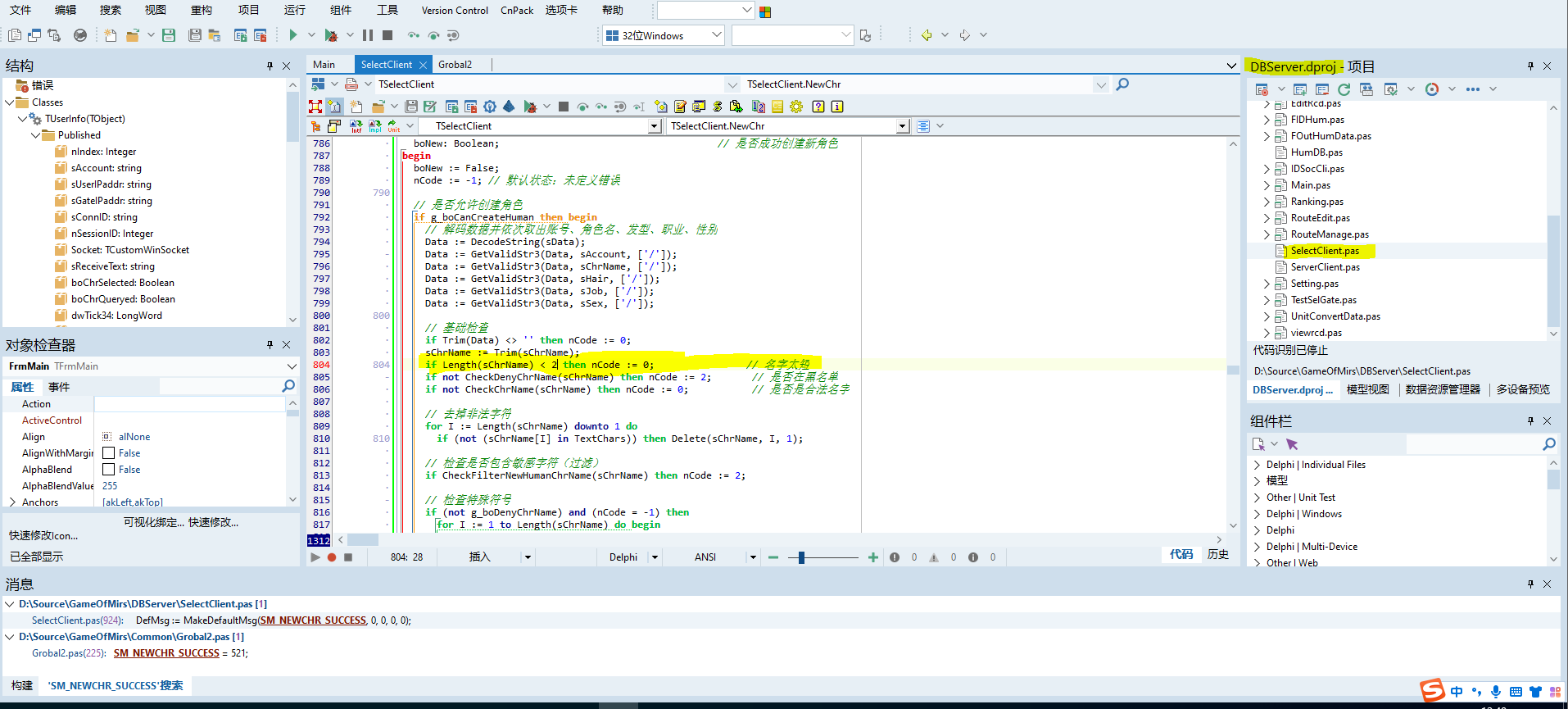
Task: Click the magnifier search icon beside TSelectClient.NewChr
Action: pyautogui.click(x=1122, y=84)
